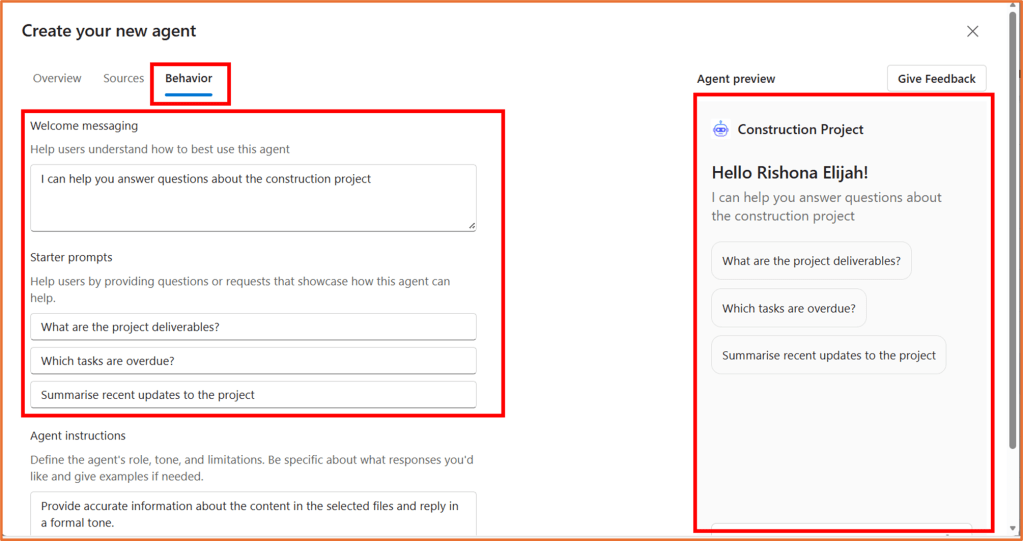
Task: Click the 'Welcome messaging' label
Action: (84, 125)
